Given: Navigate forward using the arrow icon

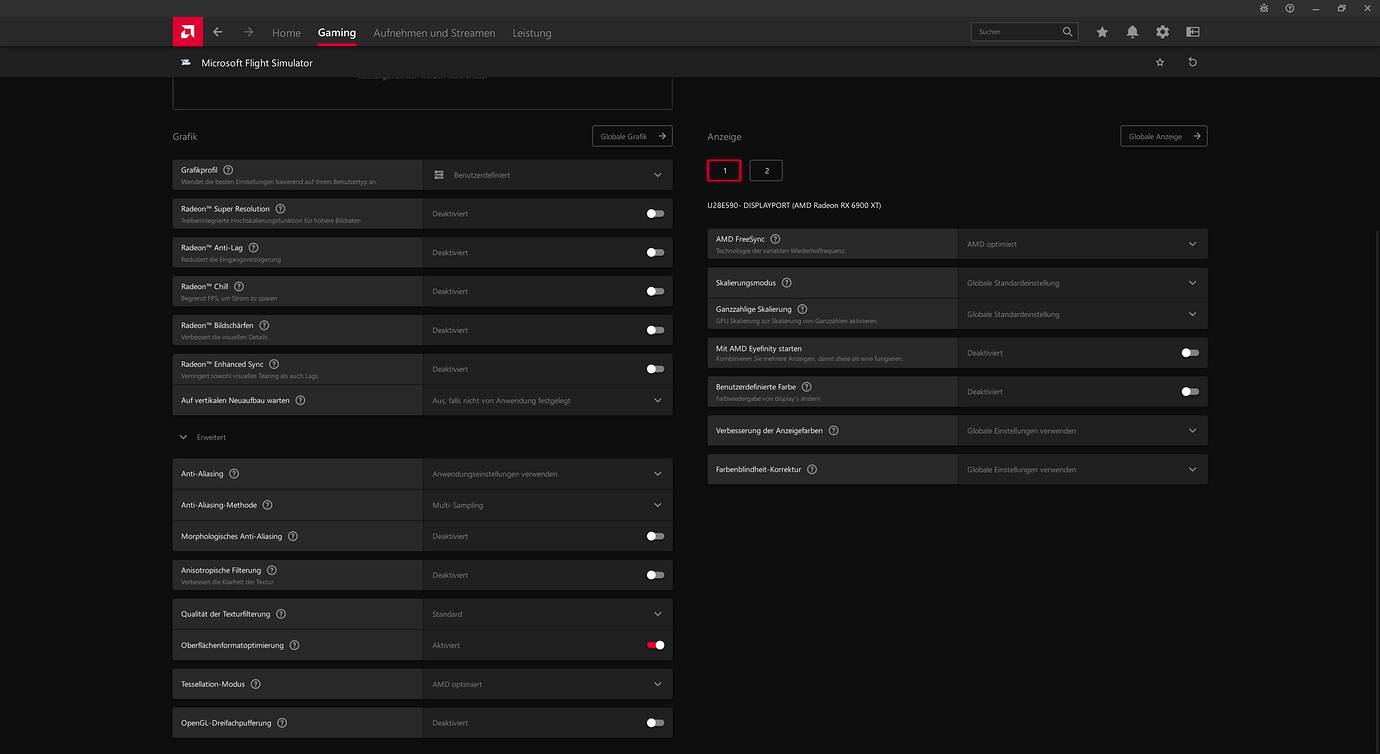Looking at the screenshot, I should tap(247, 31).
